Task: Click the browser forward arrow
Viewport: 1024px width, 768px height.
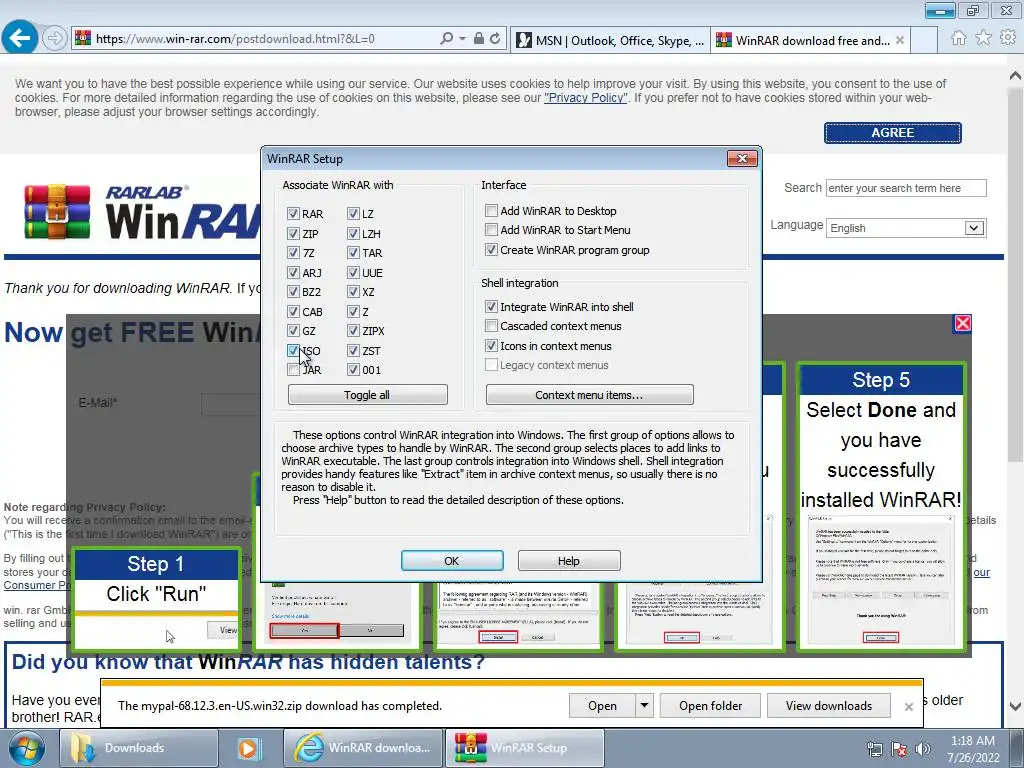Action: coord(55,39)
